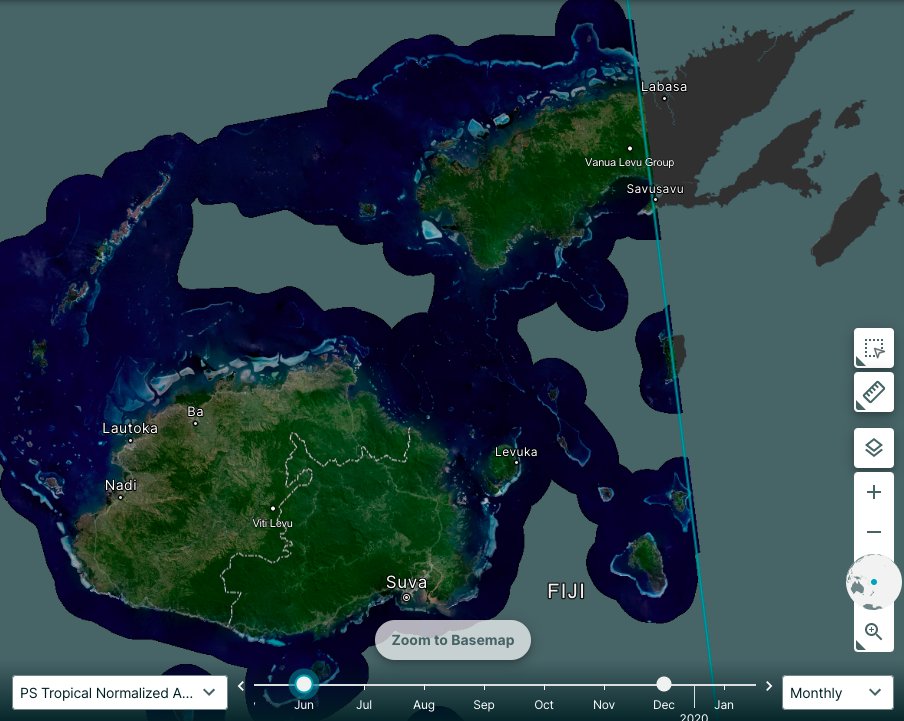The height and width of the screenshot is (721, 904).
Task: Jump to Sep on the timeline
Action: 484,704
